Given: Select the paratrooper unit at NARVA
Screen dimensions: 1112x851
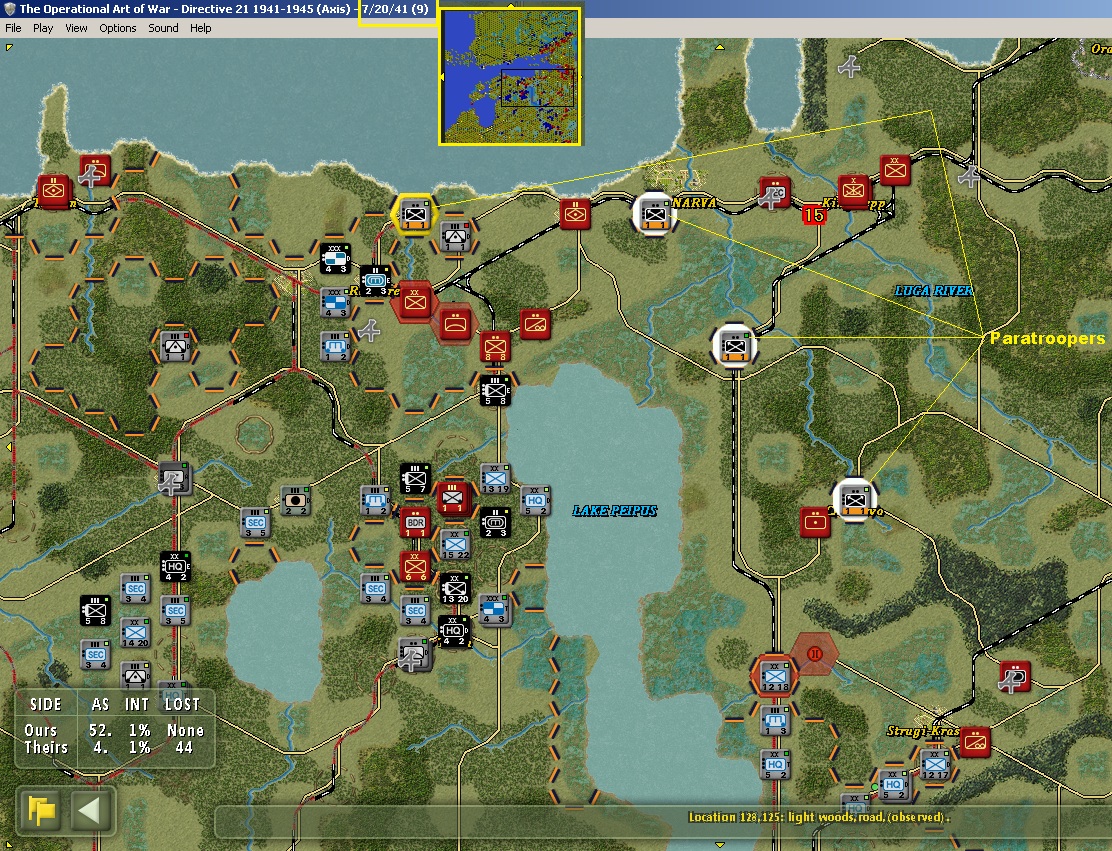Looking at the screenshot, I should 655,213.
